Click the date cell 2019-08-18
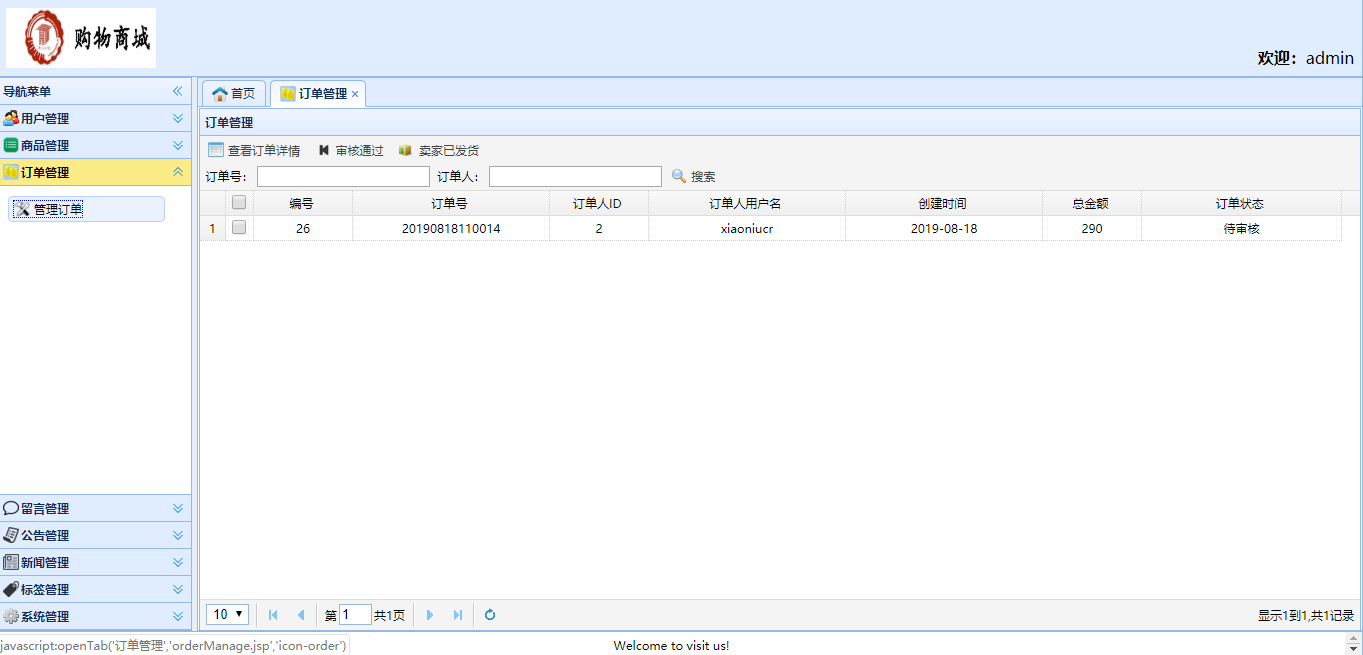Screen dimensions: 1363x655 coord(943,228)
